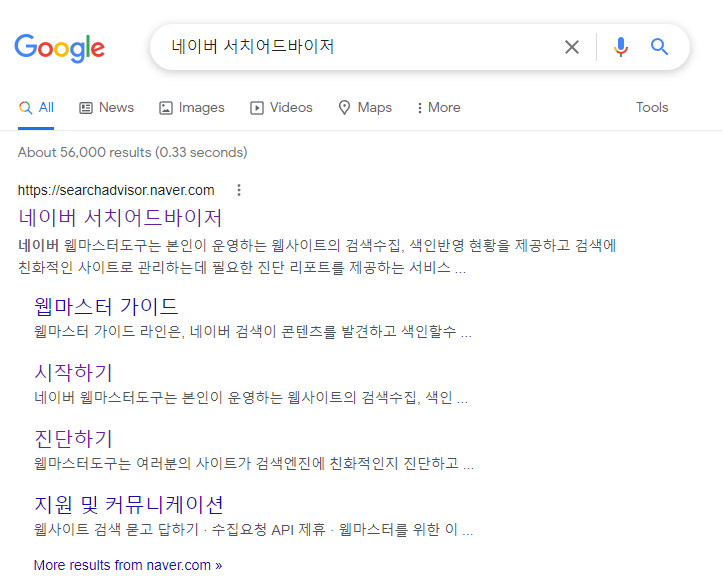This screenshot has height=580, width=723.
Task: Click the snippet starting 웹사이트 검색 묻고 답하기
Action: tap(254, 529)
